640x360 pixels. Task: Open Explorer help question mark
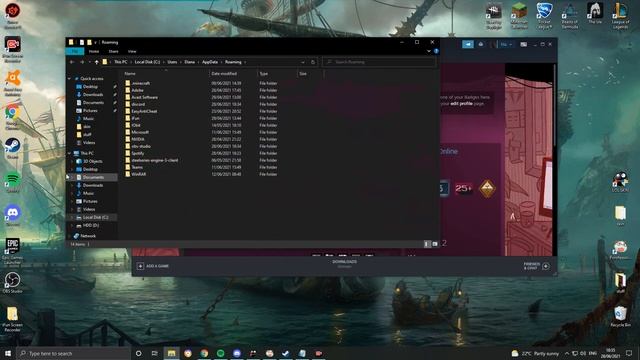tap(436, 51)
